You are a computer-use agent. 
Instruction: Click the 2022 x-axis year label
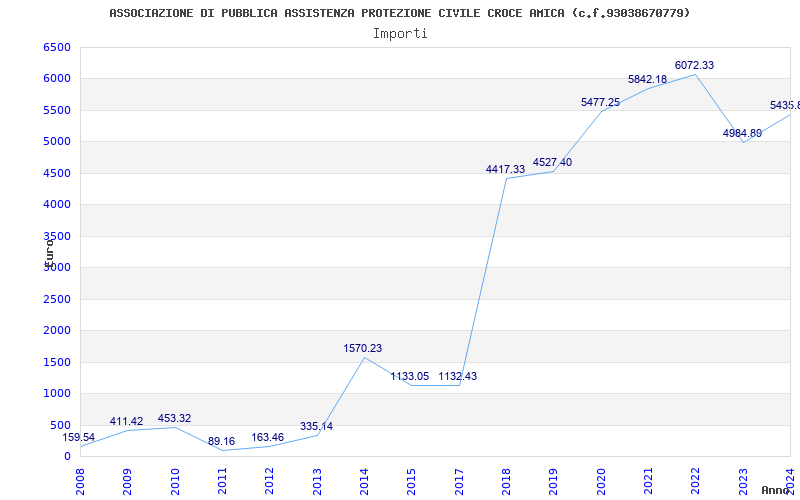(x=695, y=481)
